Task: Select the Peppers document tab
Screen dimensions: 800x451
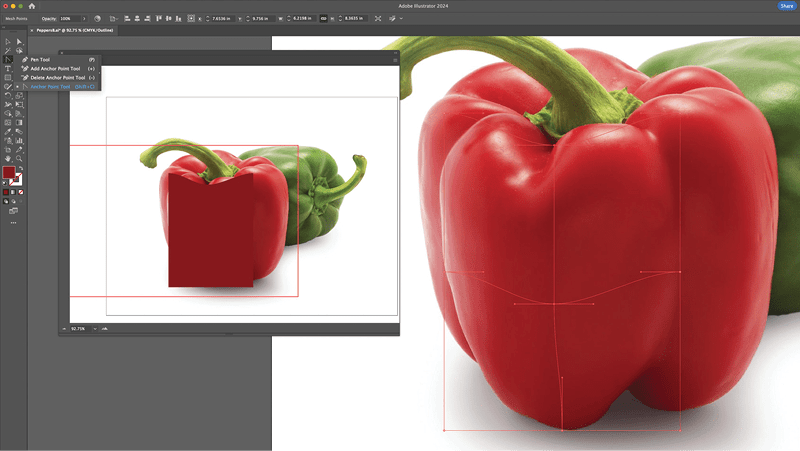Action: [74, 30]
